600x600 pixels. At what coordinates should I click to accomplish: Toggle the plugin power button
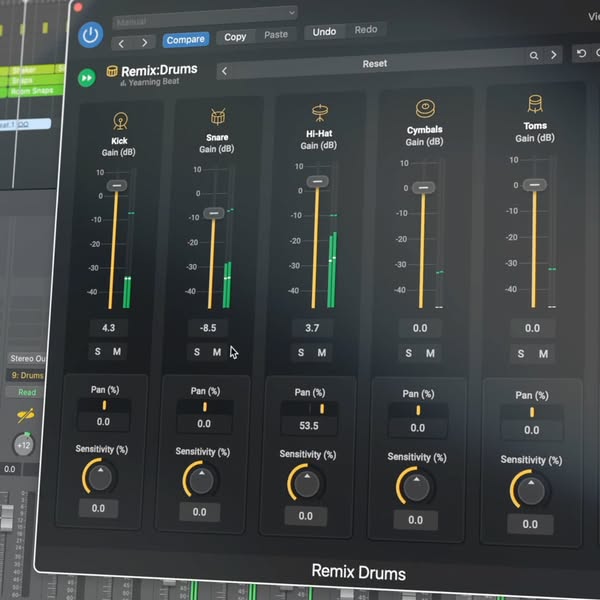click(x=91, y=35)
